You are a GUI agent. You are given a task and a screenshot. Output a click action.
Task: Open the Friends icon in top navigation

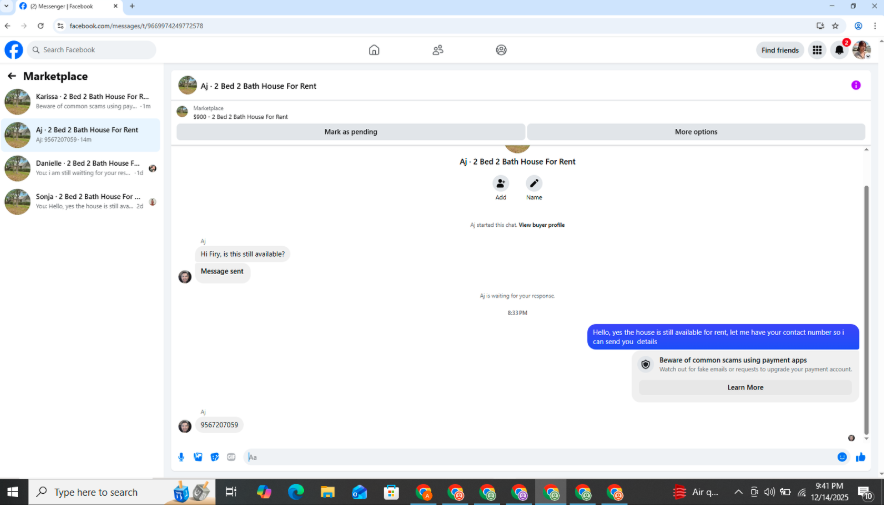pos(437,50)
